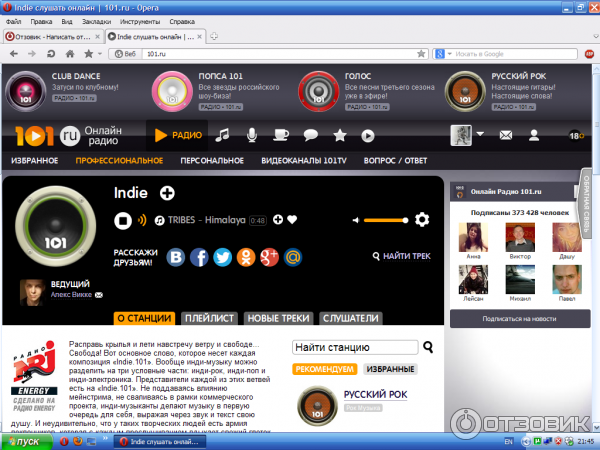Click НАЙТИ ТРЕК search link
This screenshot has height=450, width=600.
click(401, 256)
